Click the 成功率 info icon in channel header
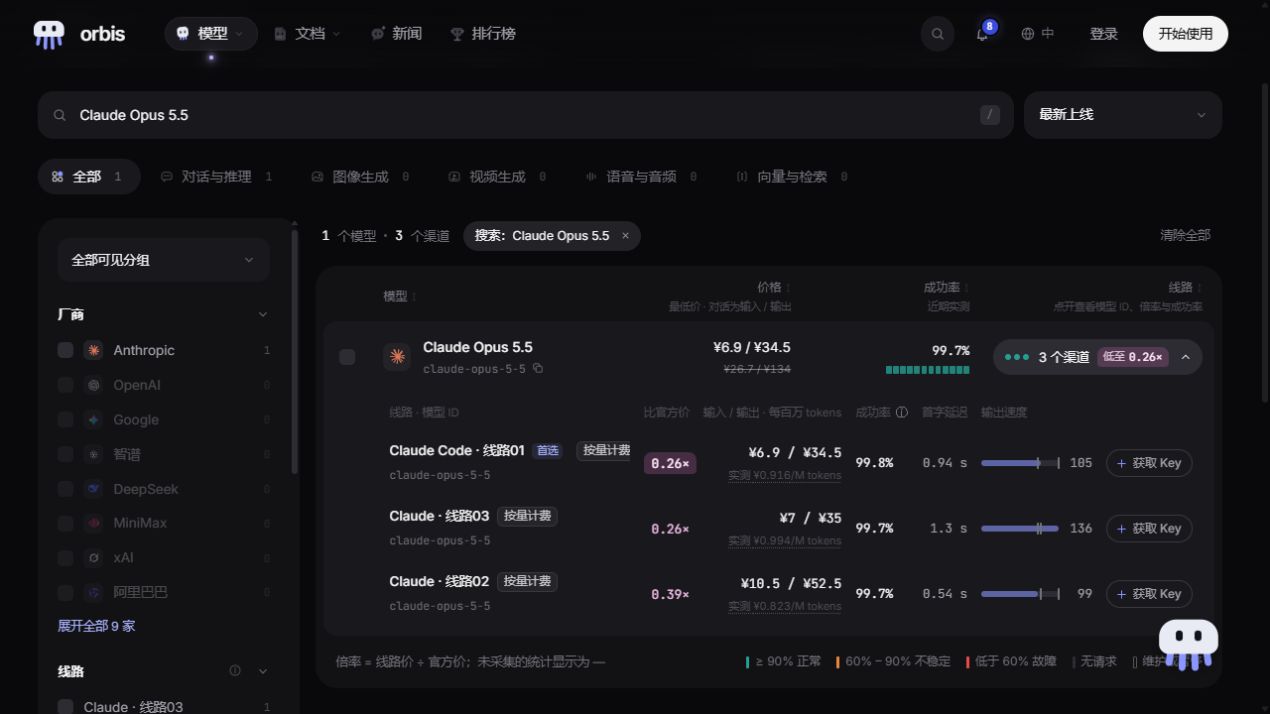 click(x=901, y=412)
